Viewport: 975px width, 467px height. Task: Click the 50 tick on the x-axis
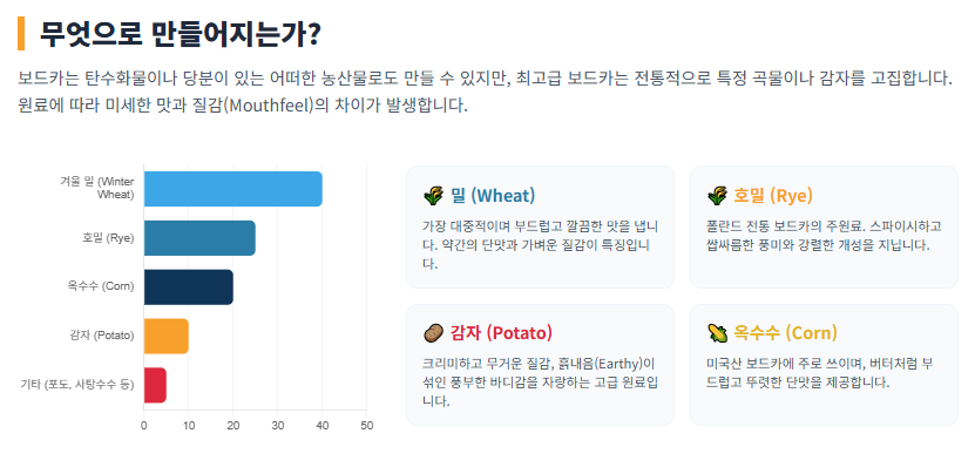(367, 426)
